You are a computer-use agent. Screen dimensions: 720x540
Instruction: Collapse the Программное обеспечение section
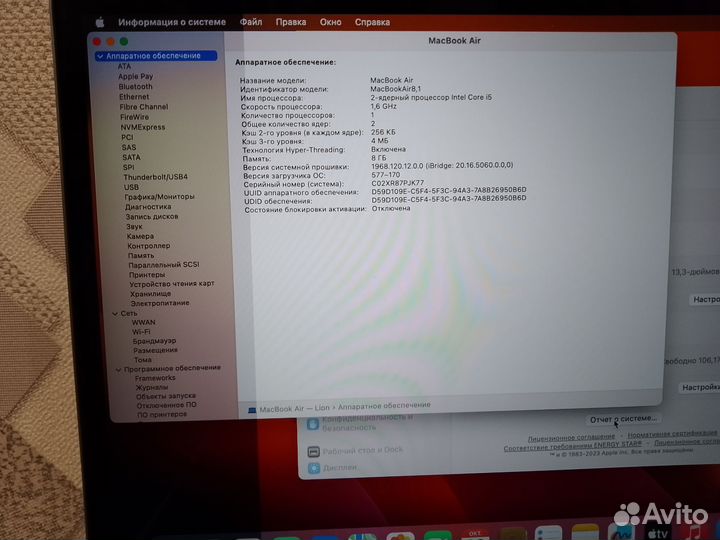click(x=118, y=369)
